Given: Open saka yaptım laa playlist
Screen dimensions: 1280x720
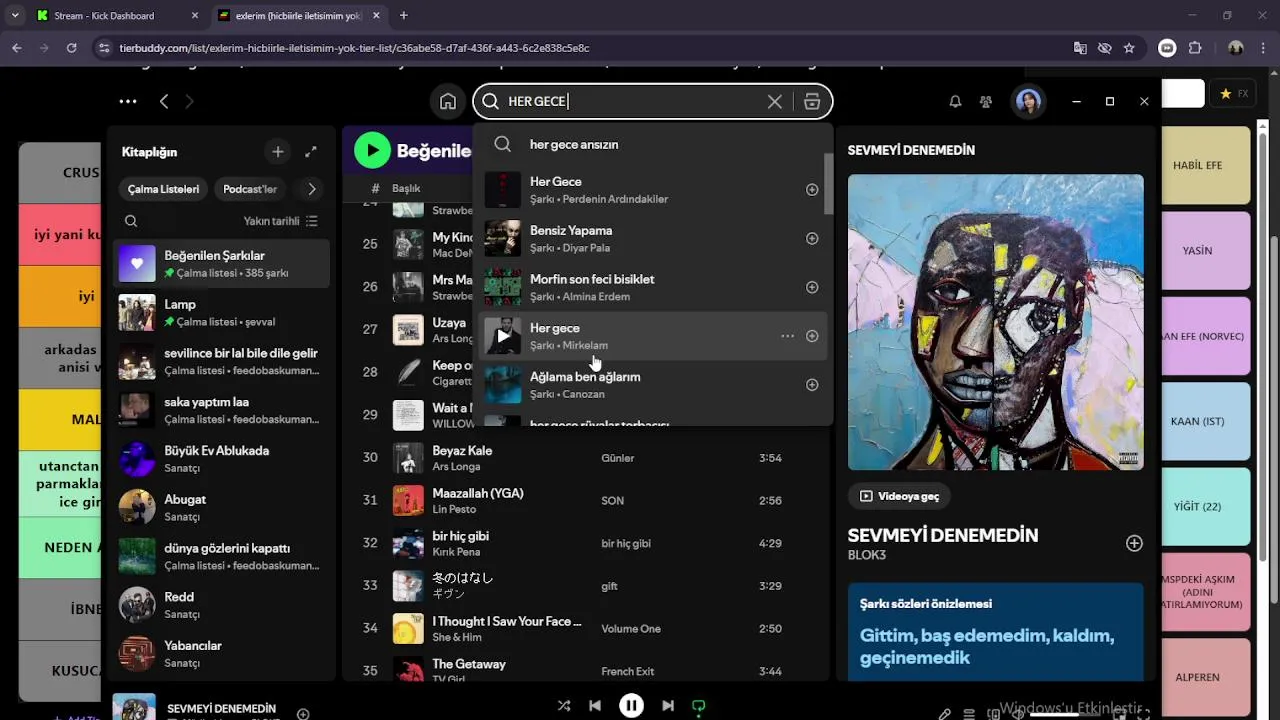Looking at the screenshot, I should (221, 410).
